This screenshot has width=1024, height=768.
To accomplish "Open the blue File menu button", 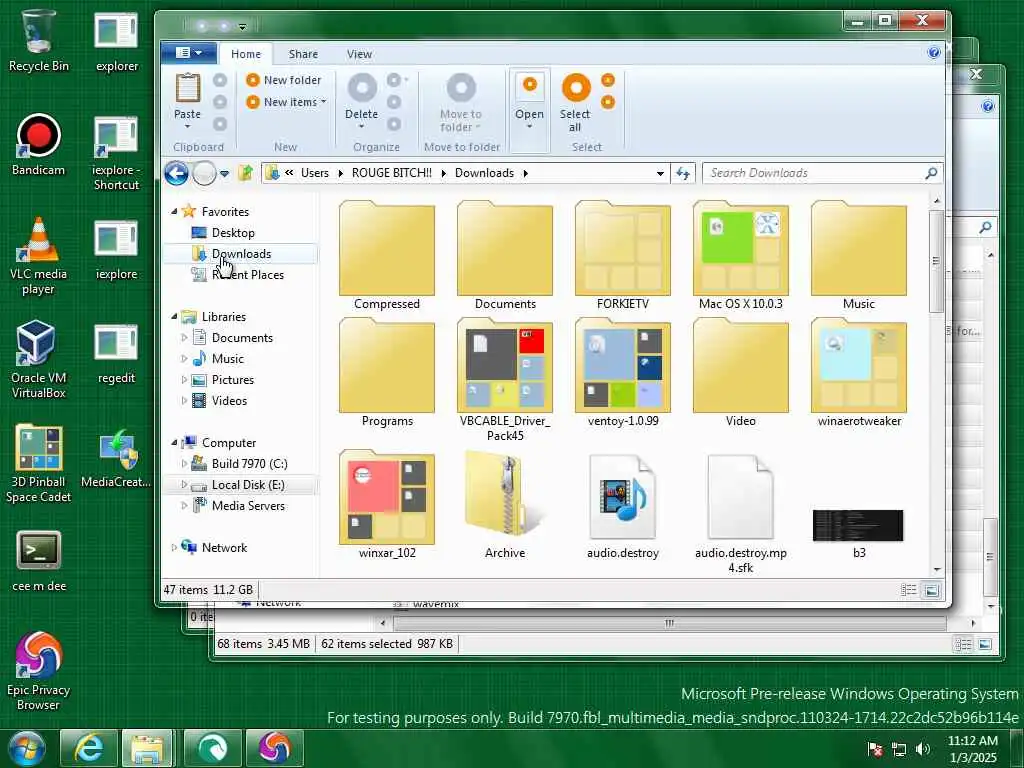I will coord(189,52).
